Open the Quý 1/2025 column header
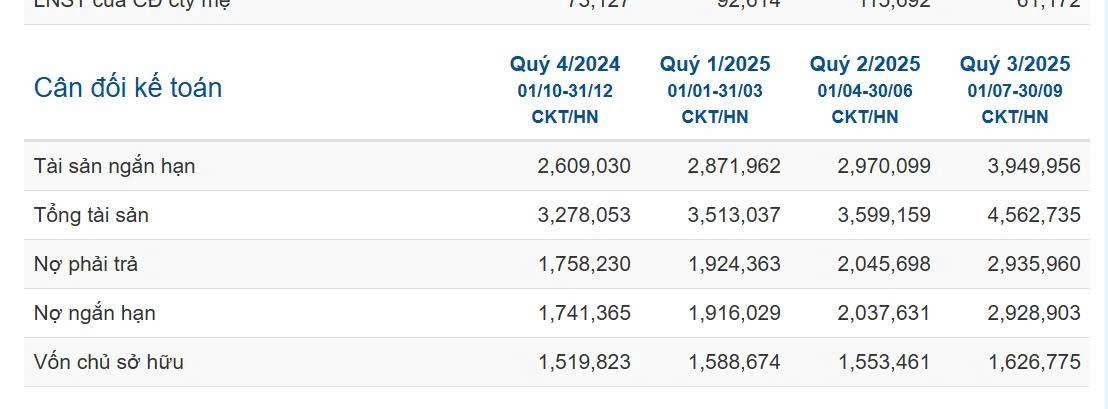Screen dimensions: 1108x409 pos(715,65)
